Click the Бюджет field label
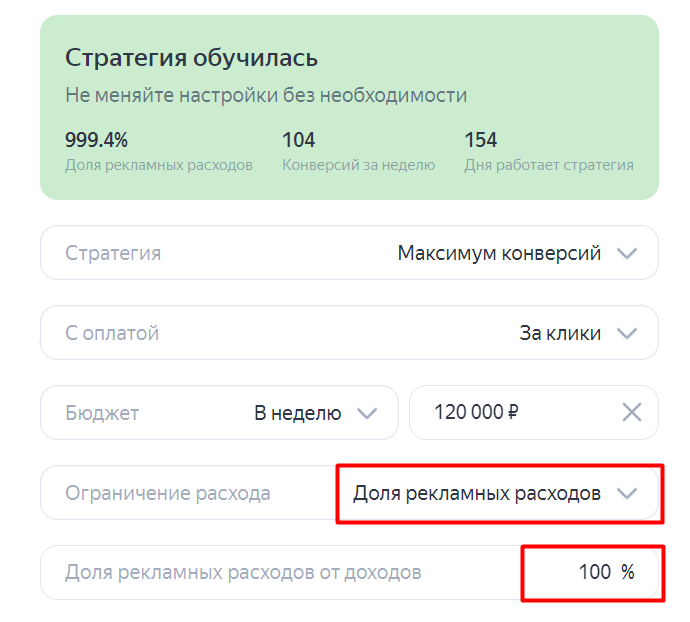 (102, 412)
